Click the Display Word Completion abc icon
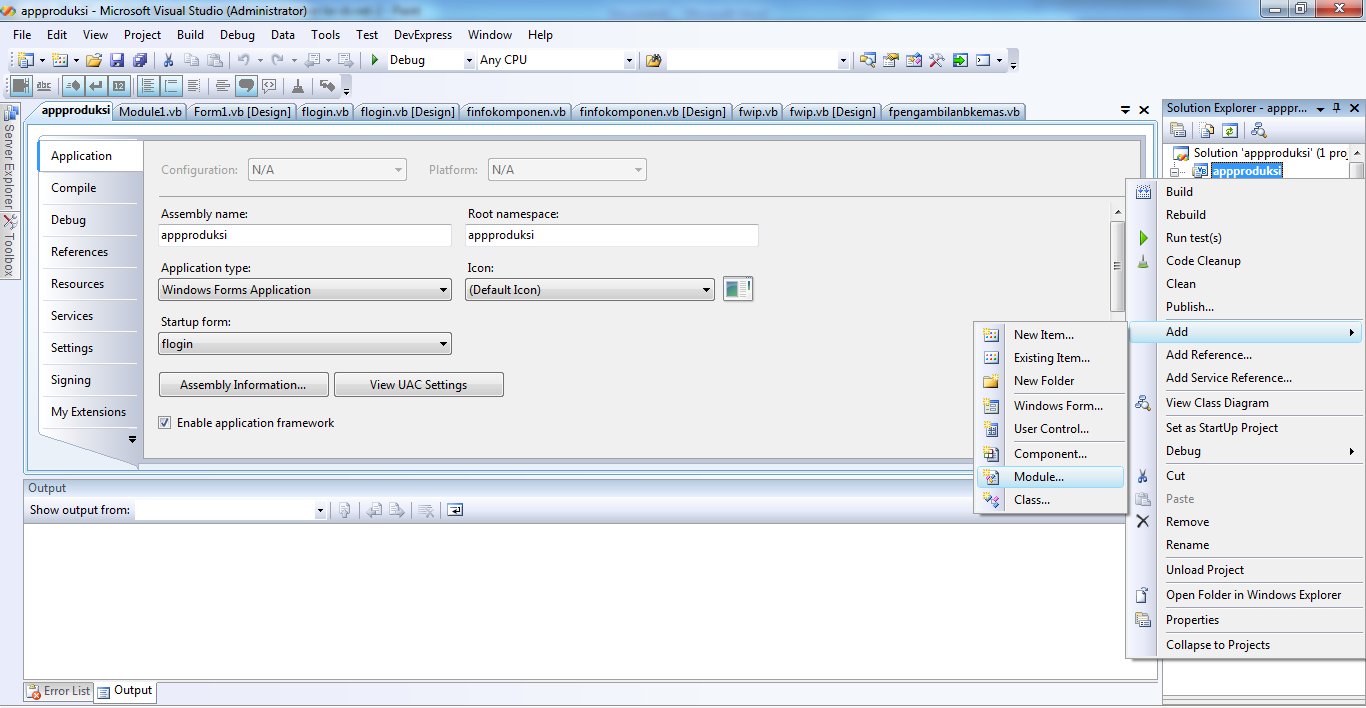The height and width of the screenshot is (708, 1366). pyautogui.click(x=45, y=86)
